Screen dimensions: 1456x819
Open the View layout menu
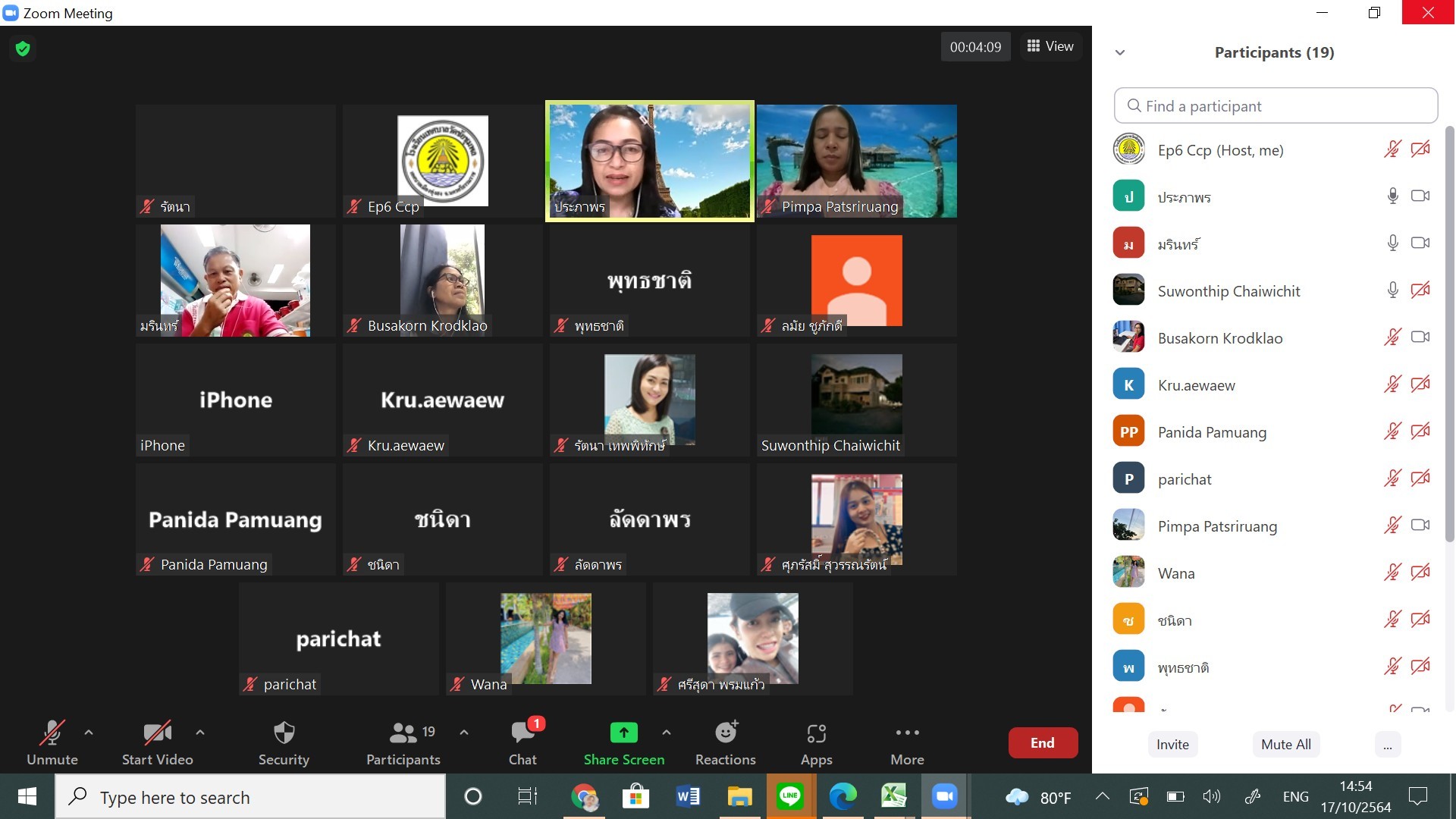1050,46
